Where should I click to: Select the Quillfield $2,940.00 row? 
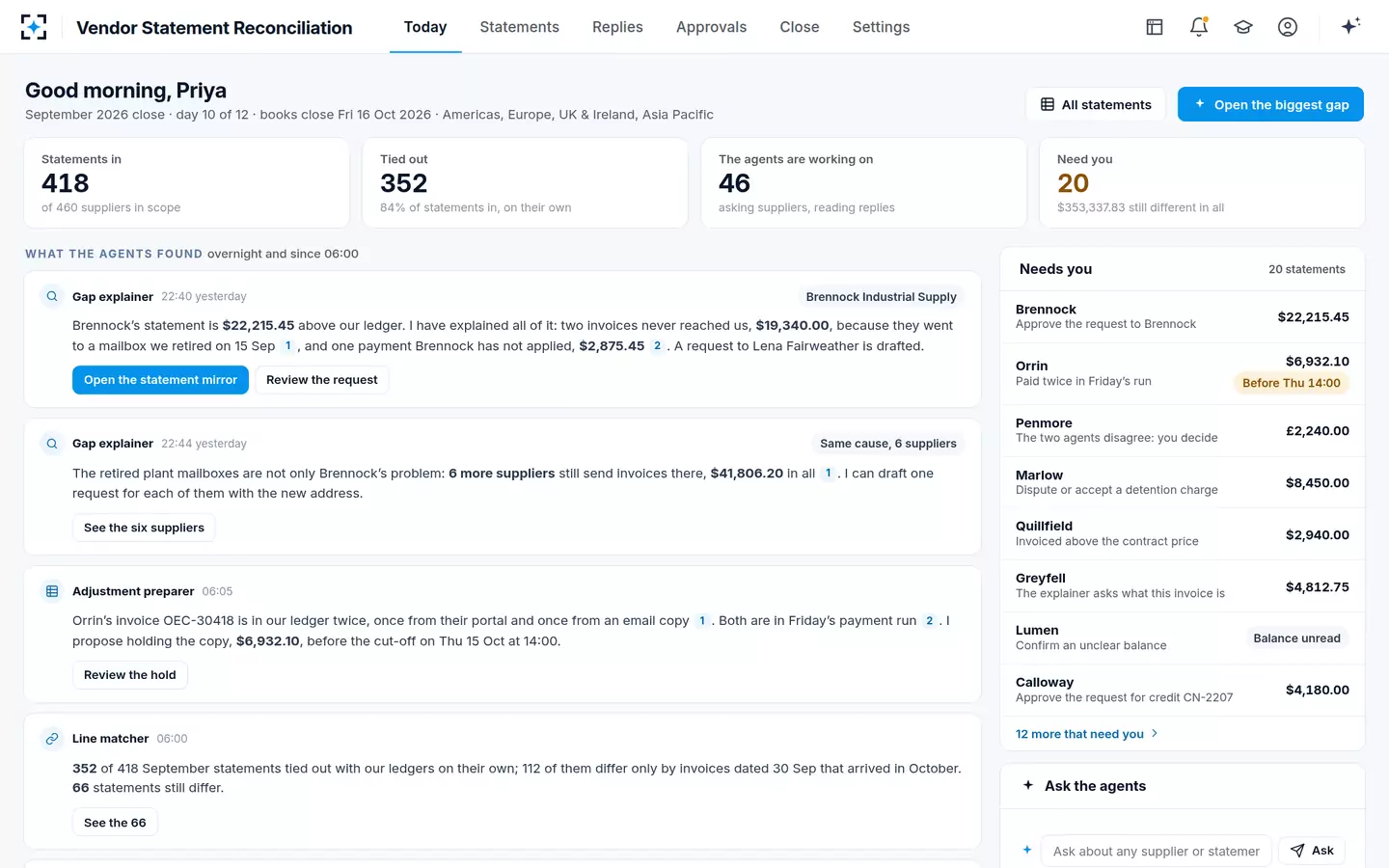click(x=1183, y=534)
